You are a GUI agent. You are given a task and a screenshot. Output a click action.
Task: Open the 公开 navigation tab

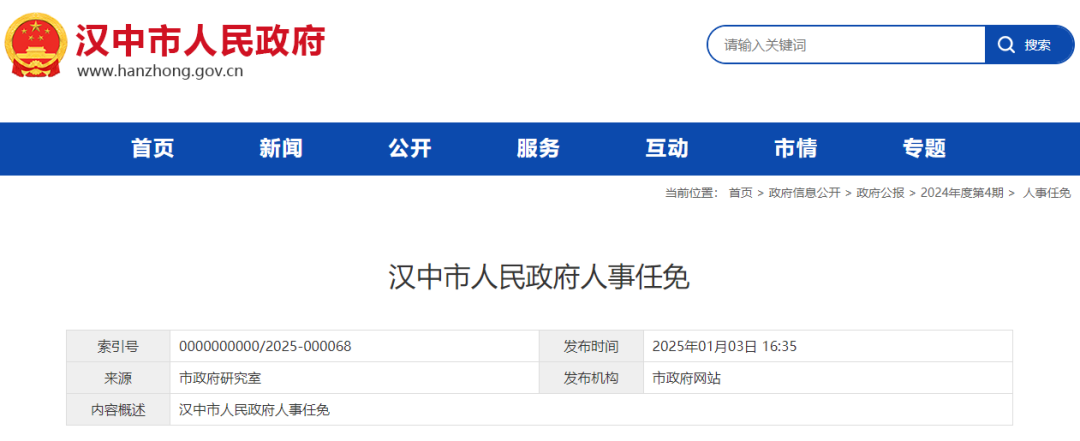[x=410, y=148]
